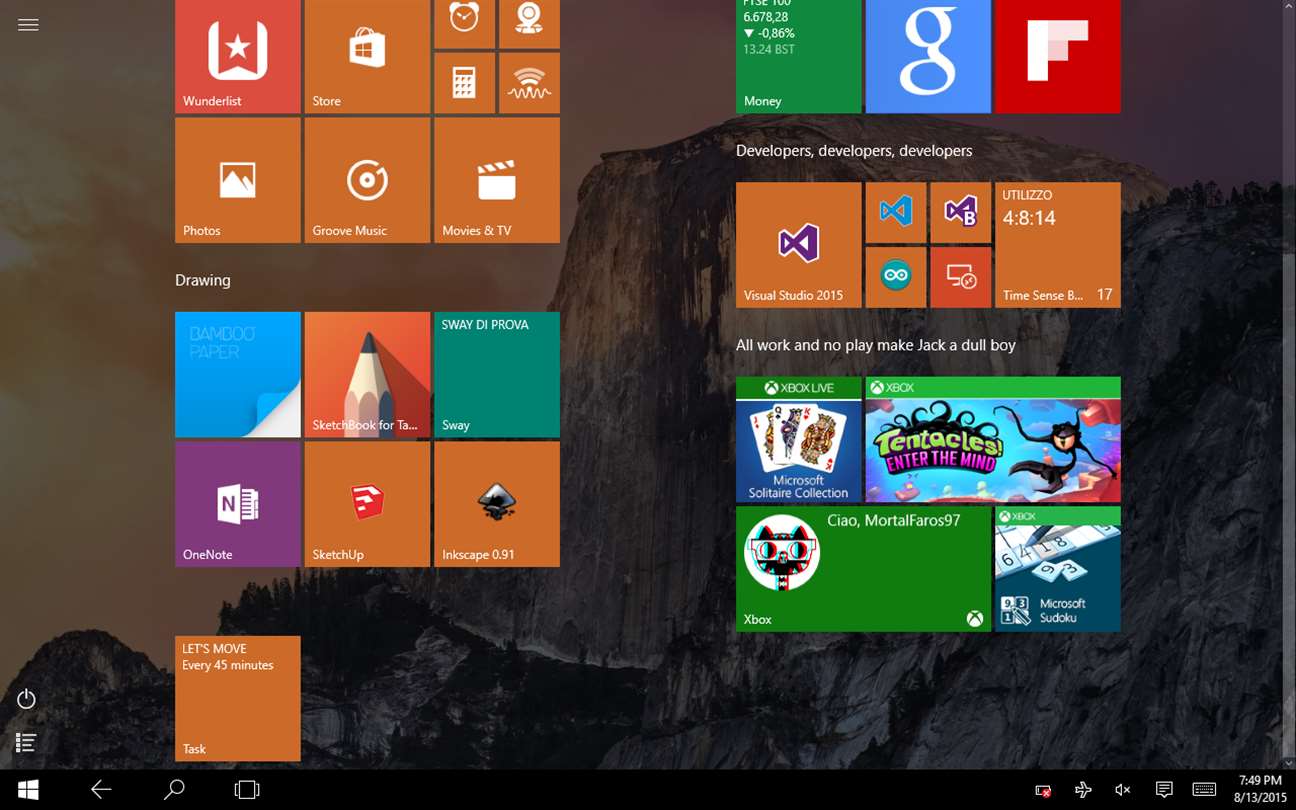Open the Store tile

coord(367,56)
